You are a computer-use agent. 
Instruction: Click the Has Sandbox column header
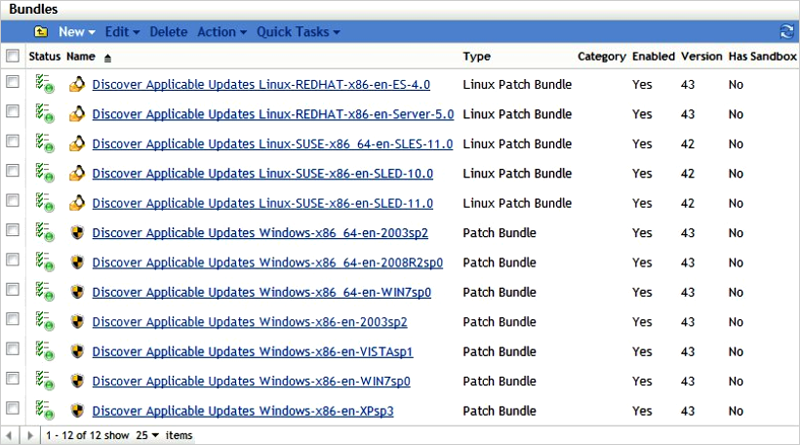point(762,56)
